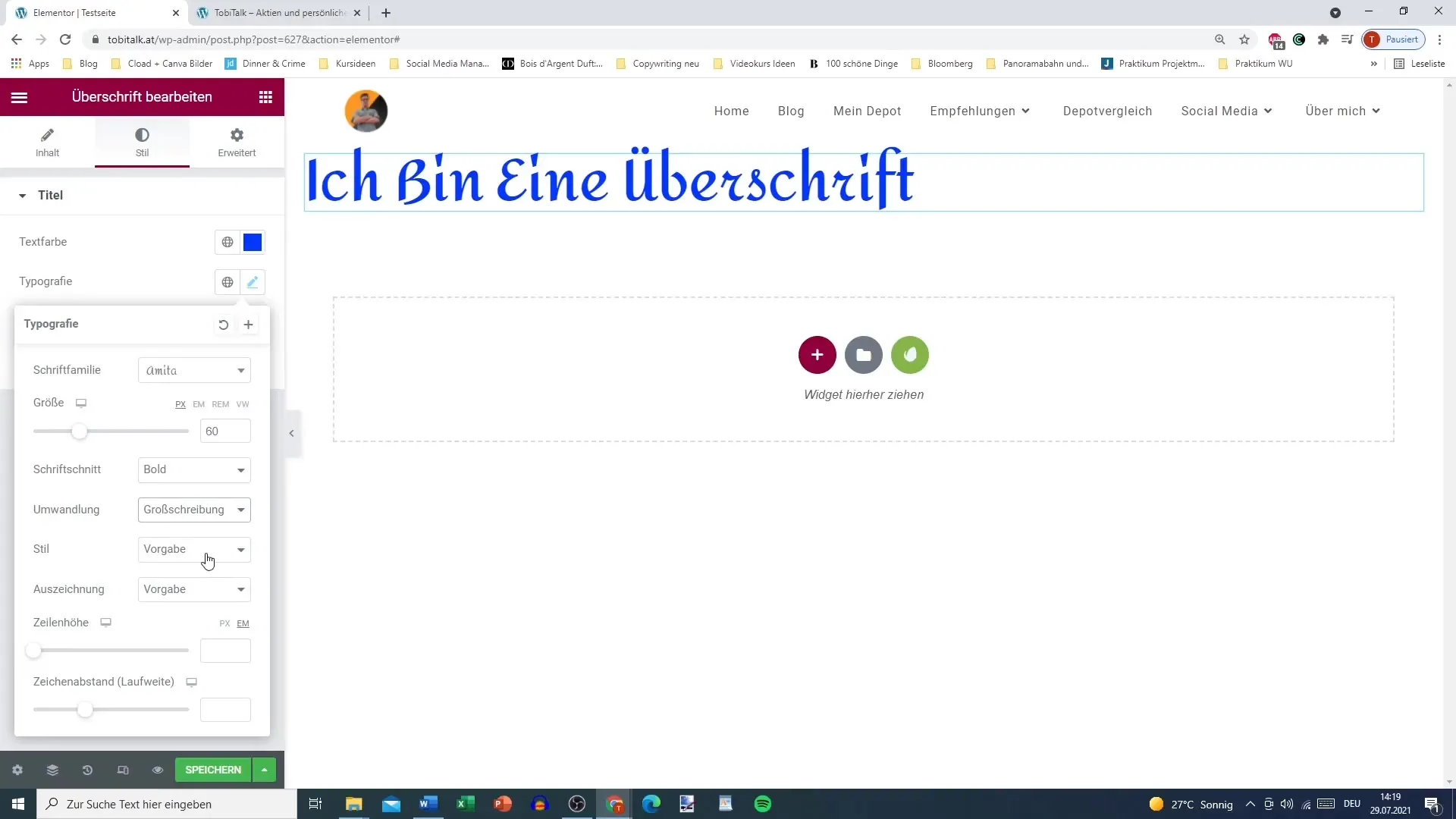Viewport: 1456px width, 819px height.
Task: Open Depotvergleich navigation link
Action: point(1108,111)
